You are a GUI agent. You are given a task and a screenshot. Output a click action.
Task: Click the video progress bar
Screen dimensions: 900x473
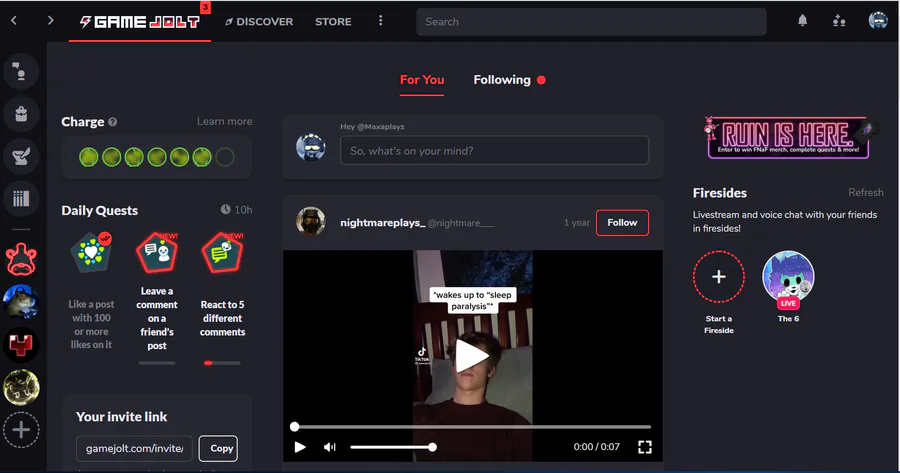(472, 427)
